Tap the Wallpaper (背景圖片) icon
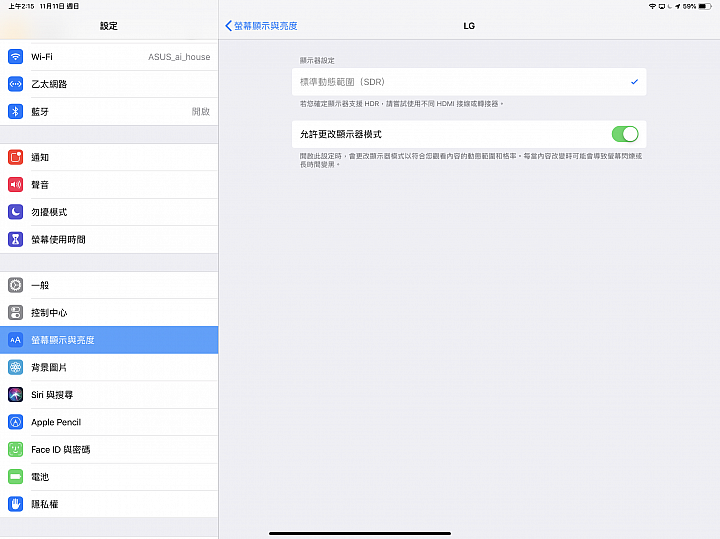 coord(16,367)
